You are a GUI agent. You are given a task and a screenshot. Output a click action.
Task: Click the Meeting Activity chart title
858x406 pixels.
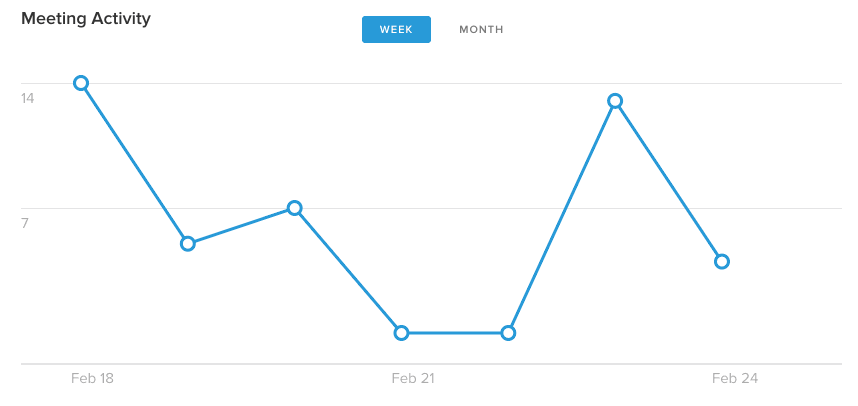click(86, 19)
